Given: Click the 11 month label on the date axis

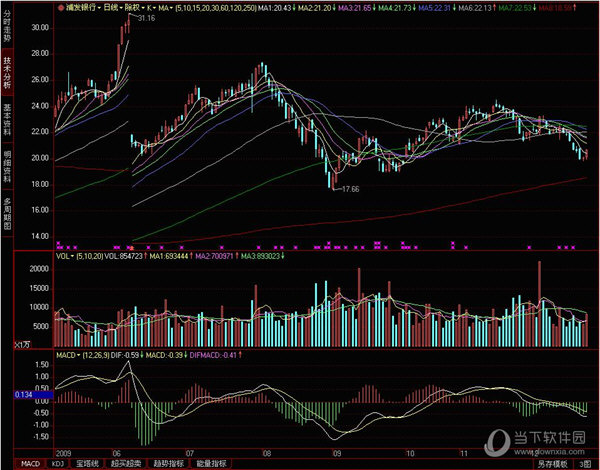Looking at the screenshot, I should (464, 454).
